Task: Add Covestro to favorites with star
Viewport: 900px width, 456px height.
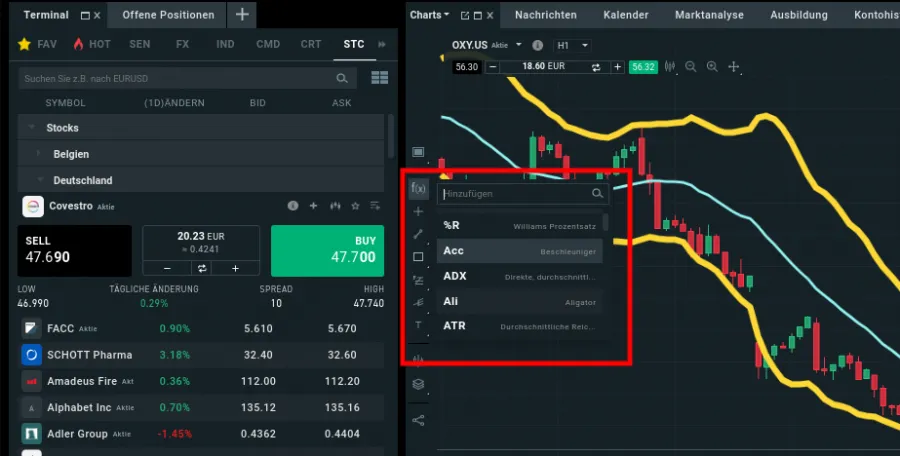Action: [354, 206]
